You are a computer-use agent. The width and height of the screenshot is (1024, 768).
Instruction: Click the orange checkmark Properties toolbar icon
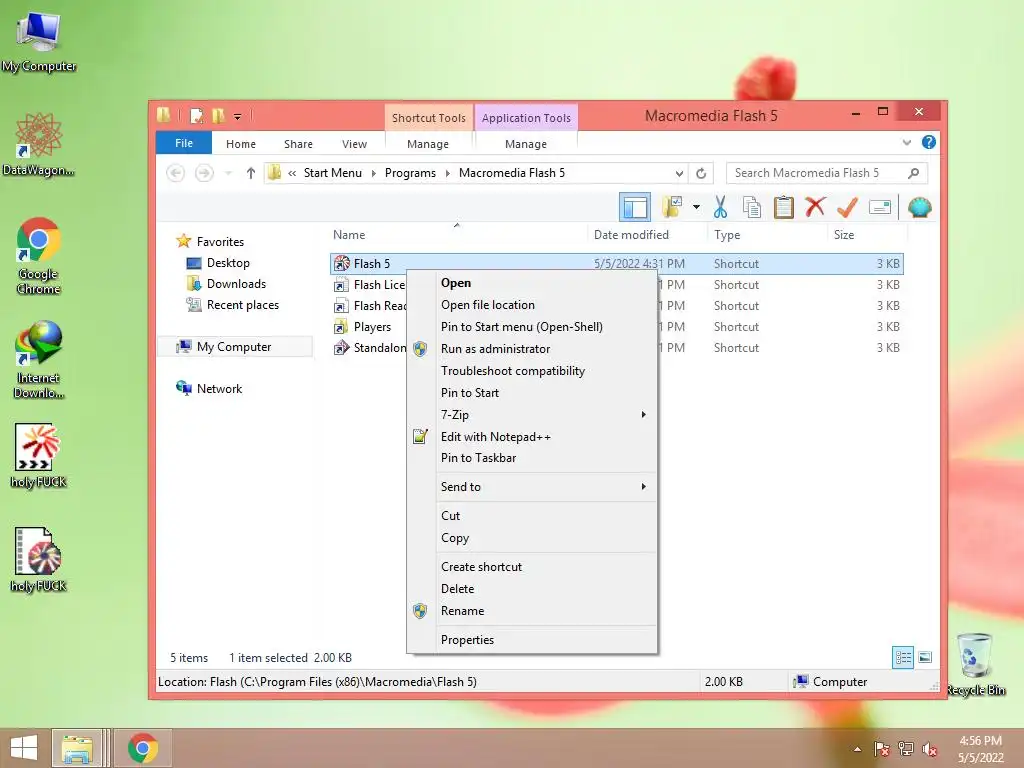tap(847, 208)
